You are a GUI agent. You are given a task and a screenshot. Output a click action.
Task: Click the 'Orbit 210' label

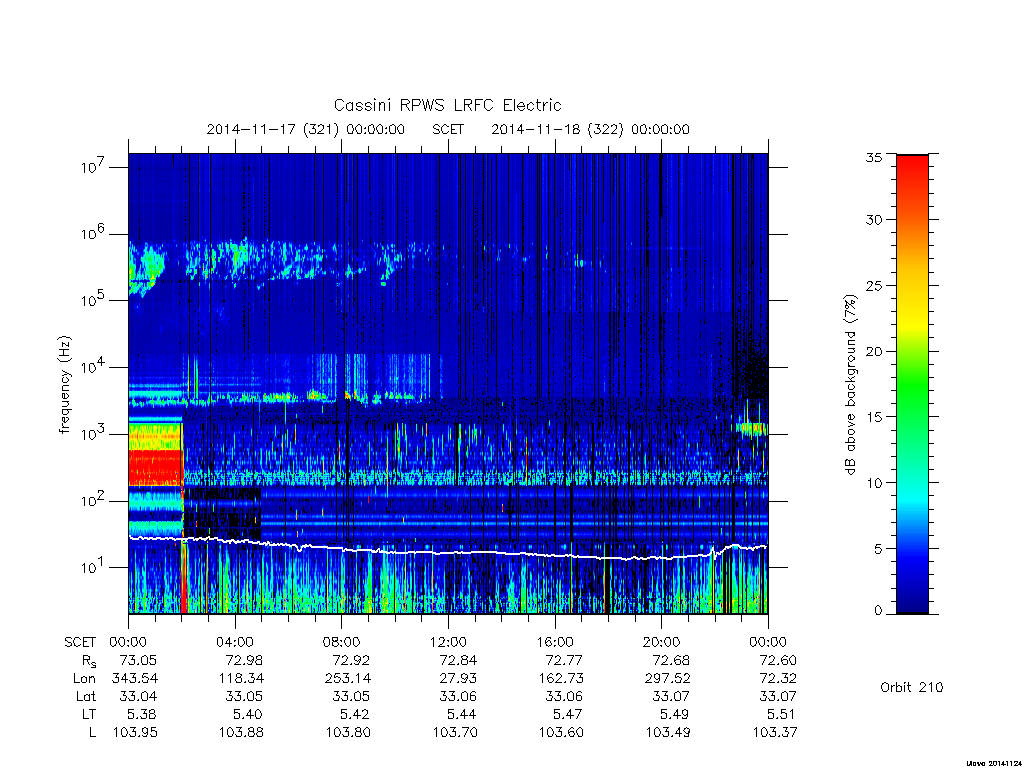point(912,688)
